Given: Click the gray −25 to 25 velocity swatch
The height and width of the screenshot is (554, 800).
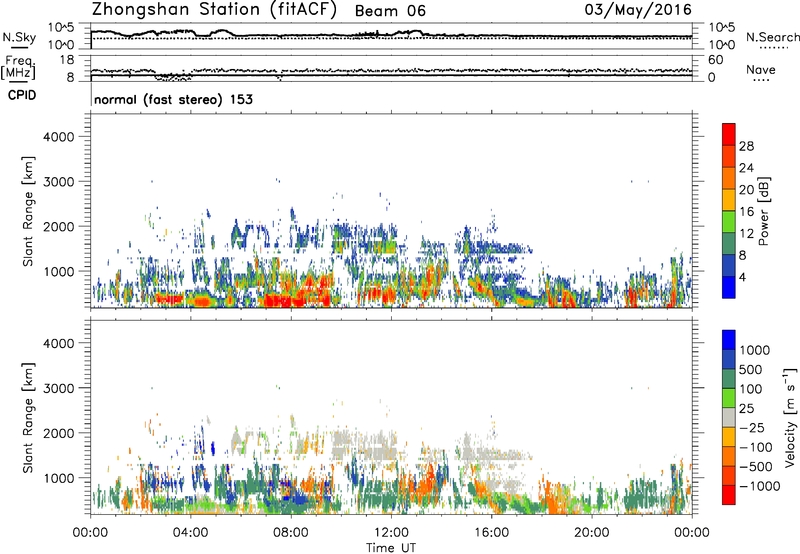Looking at the screenshot, I should click(x=729, y=417).
